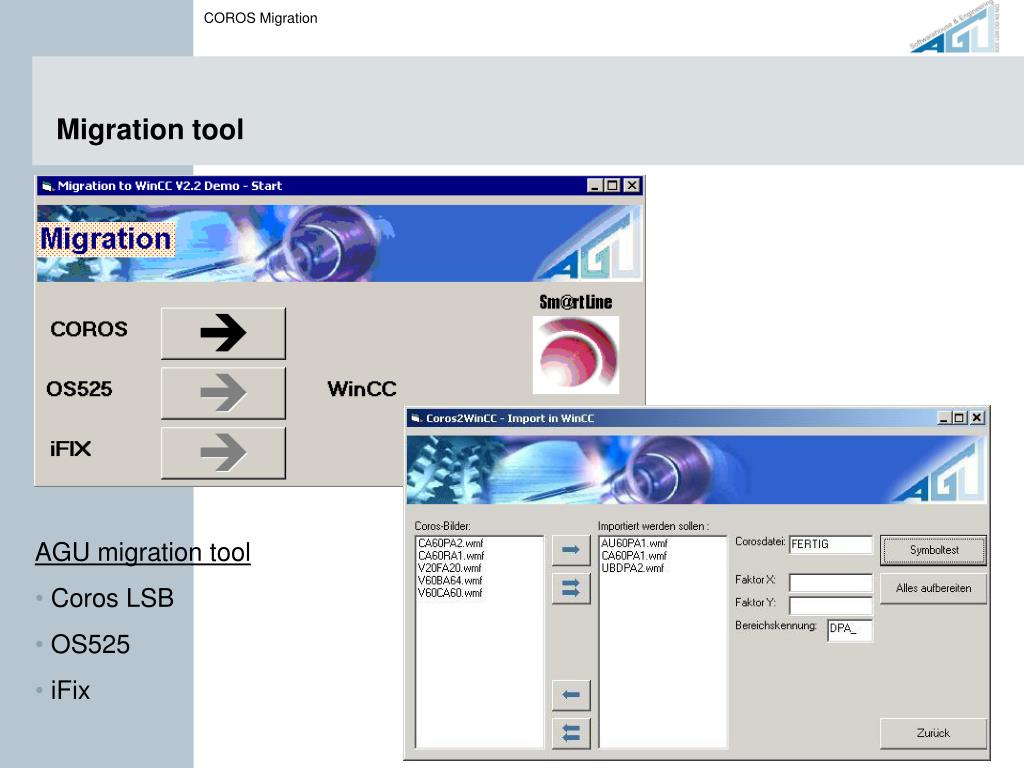
Task: Open the Sm@rtLine swirl logo
Action: click(576, 355)
